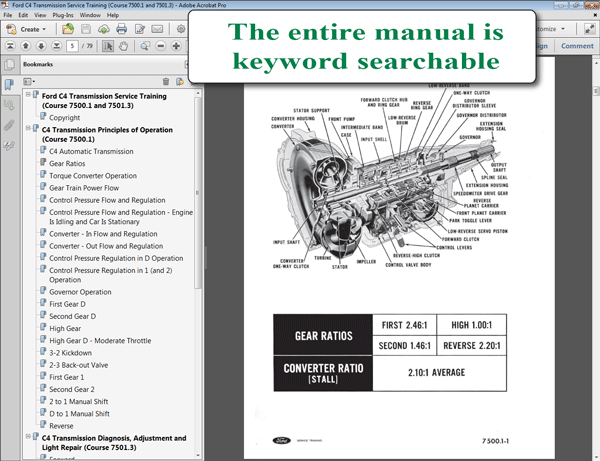This screenshot has height=461, width=600.
Task: Click the delete bookmark trash icon
Action: (166, 81)
